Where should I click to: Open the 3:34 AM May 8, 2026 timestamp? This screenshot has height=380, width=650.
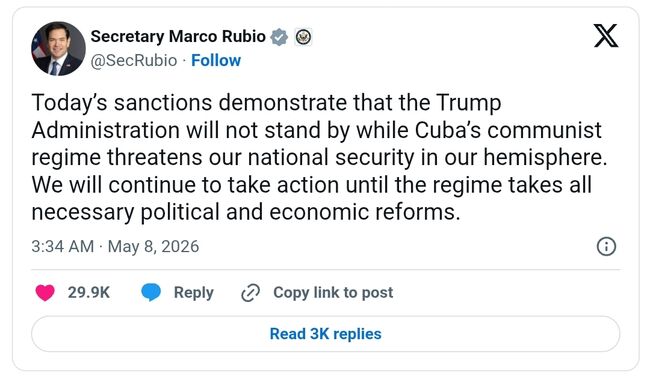115,247
